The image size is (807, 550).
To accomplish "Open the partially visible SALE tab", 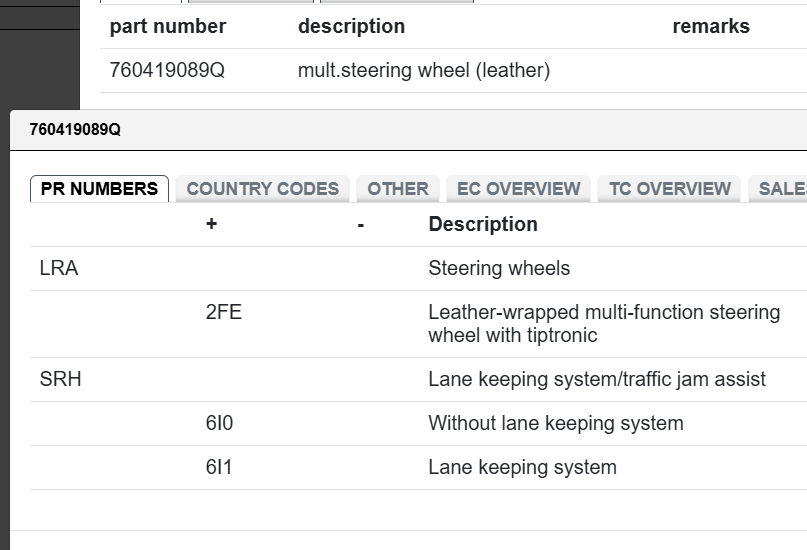I will coord(780,189).
